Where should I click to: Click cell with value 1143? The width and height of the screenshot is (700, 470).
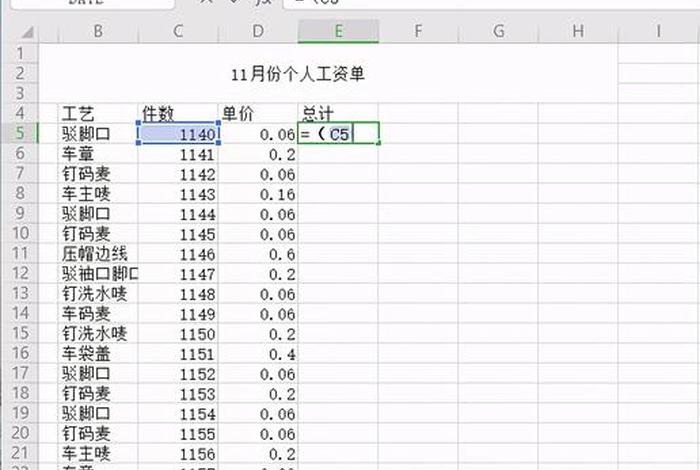[x=178, y=194]
